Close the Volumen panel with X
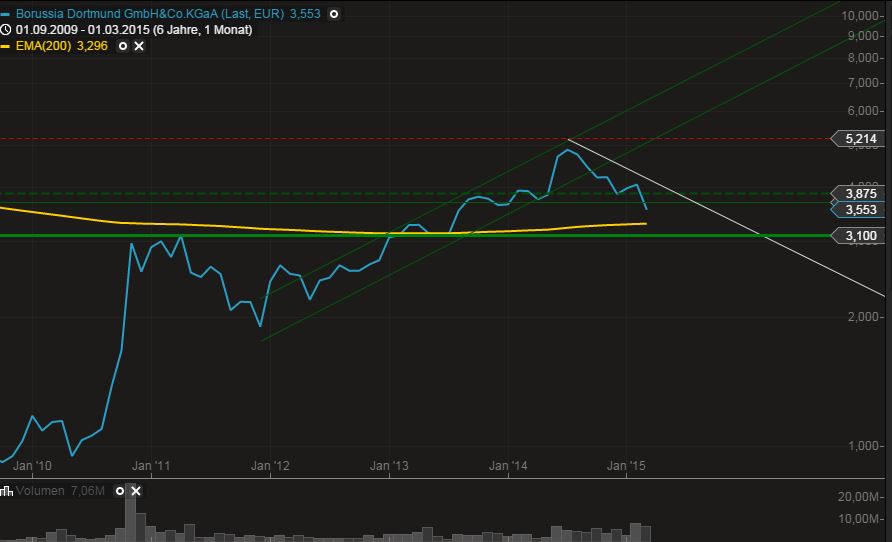The height and width of the screenshot is (542, 892). tap(135, 491)
